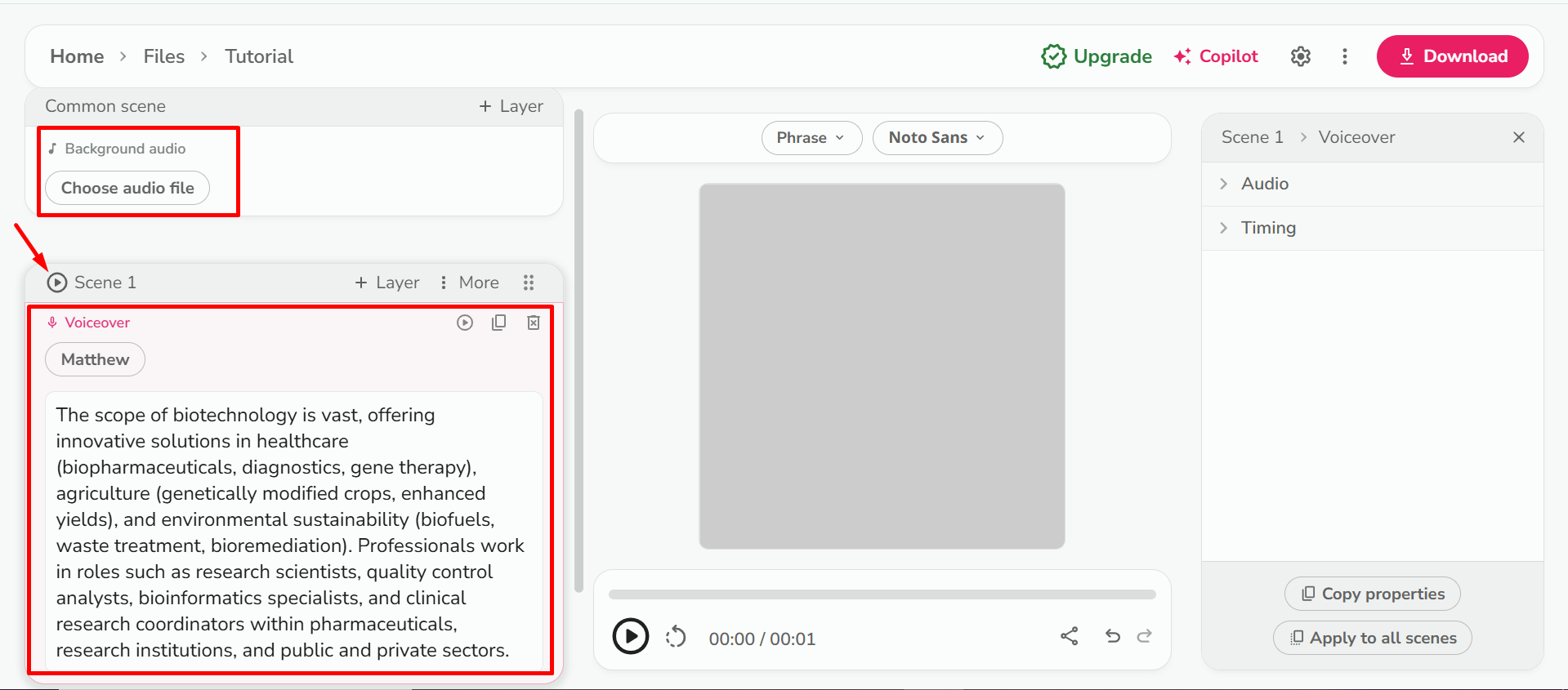Click the Download button

1453,56
